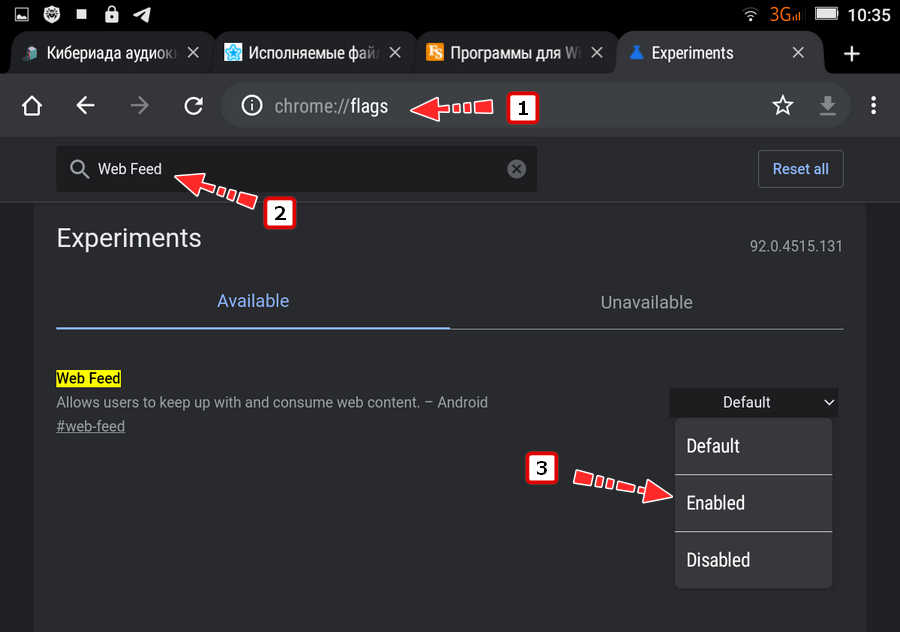The height and width of the screenshot is (632, 900).
Task: Go back with the left arrow
Action: pyautogui.click(x=86, y=106)
